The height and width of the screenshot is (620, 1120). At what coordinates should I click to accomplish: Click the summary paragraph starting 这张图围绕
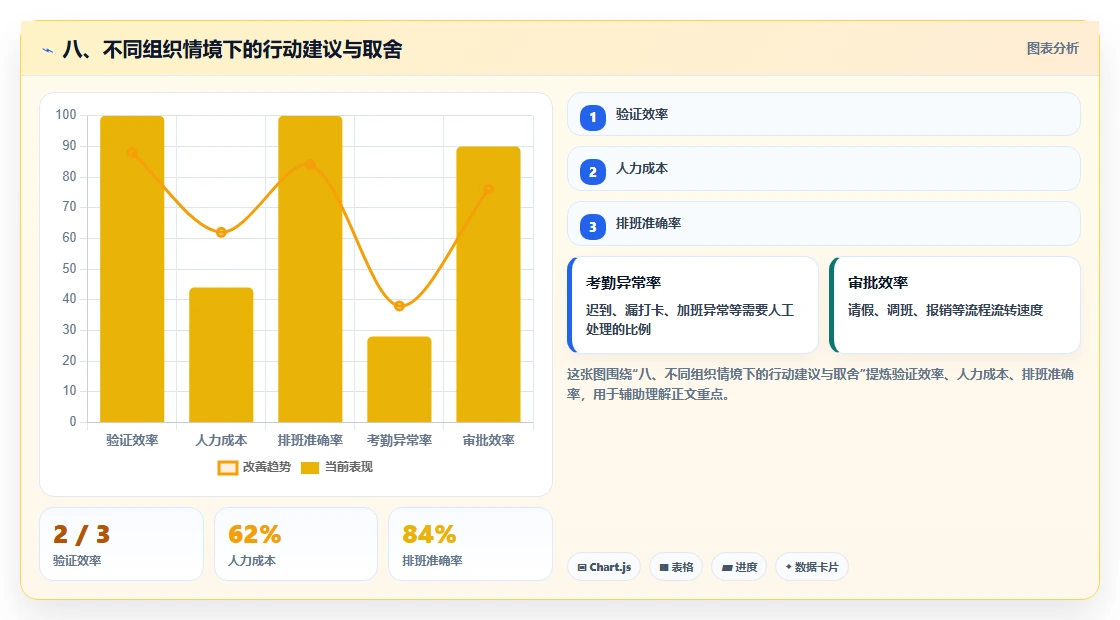821,384
